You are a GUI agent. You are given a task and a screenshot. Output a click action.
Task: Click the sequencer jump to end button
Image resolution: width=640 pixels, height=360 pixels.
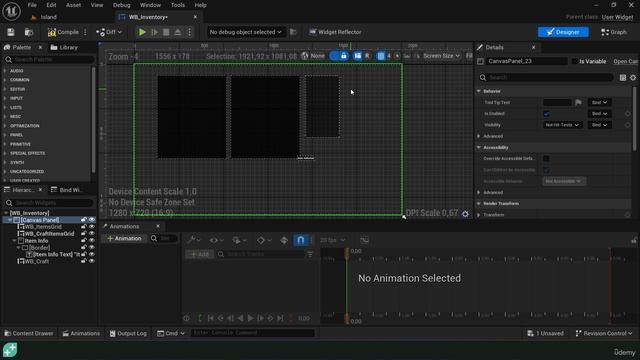[x=280, y=318]
